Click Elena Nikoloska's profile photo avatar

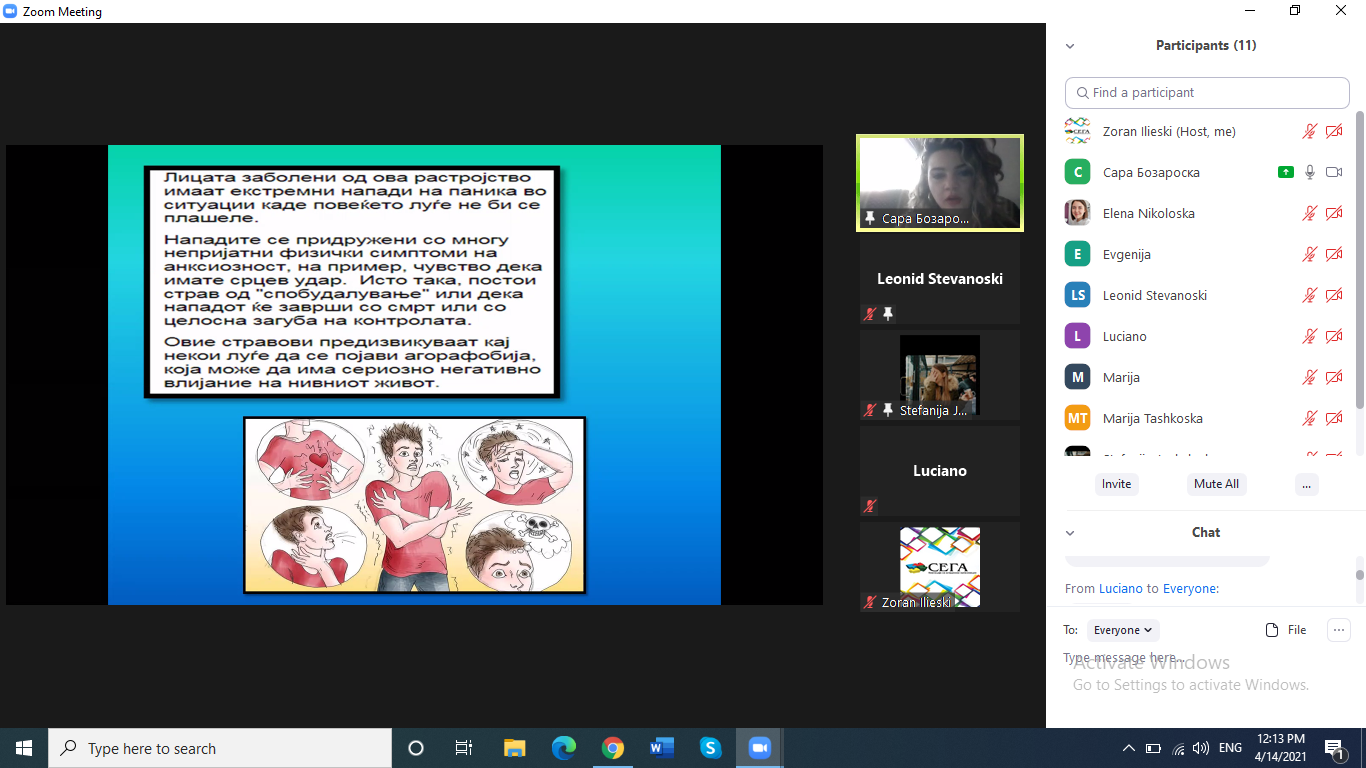tap(1077, 213)
